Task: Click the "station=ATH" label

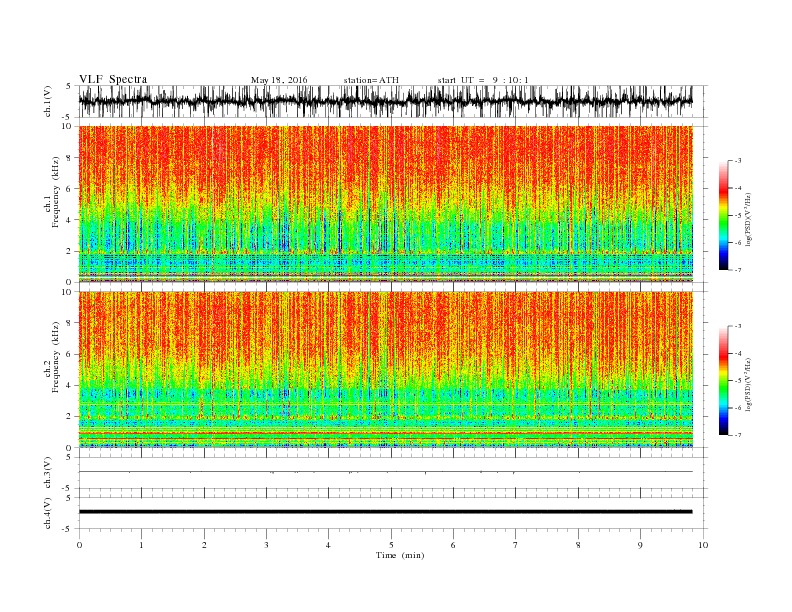Action: pos(371,80)
